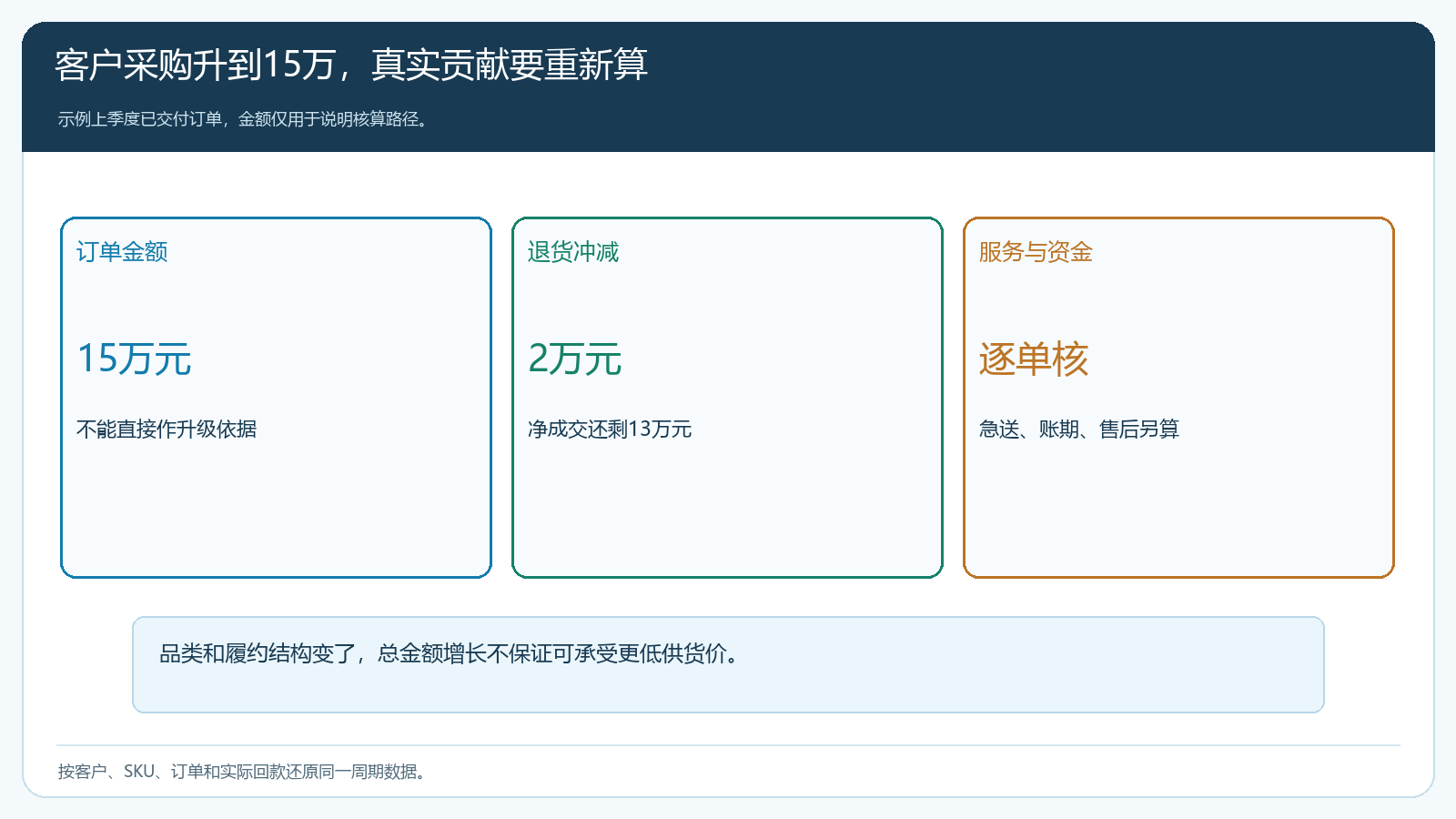
Task: Click the 订单金额 card heading
Action: [122, 252]
